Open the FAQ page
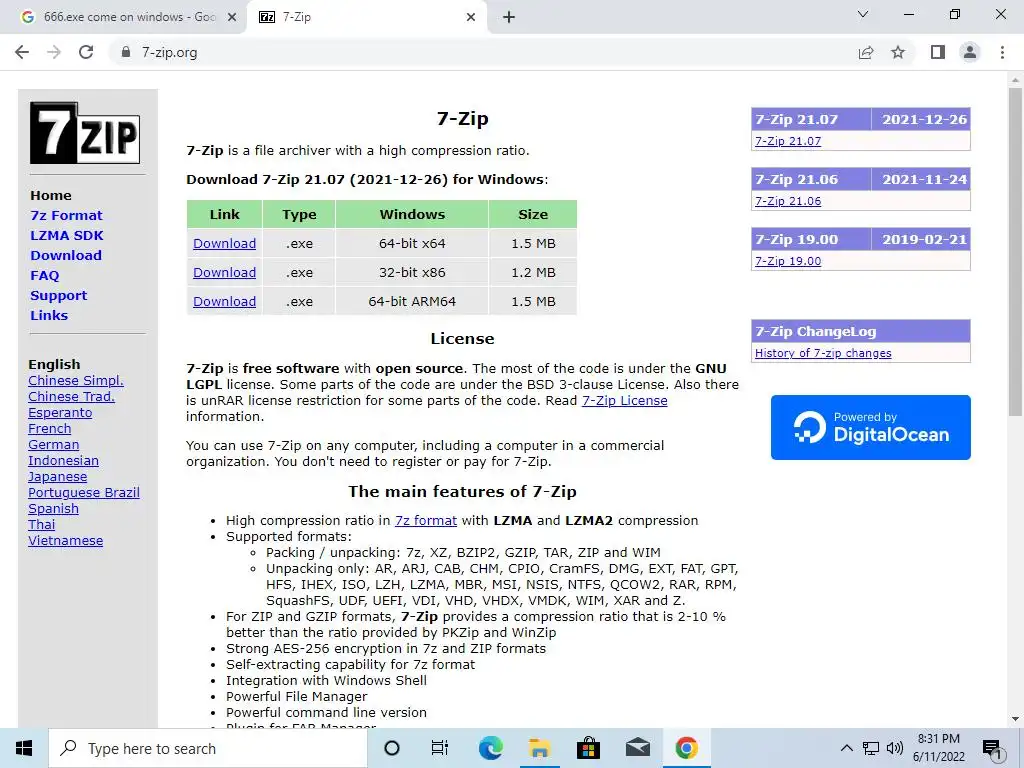Screen dimensions: 1024x768 pyautogui.click(x=44, y=276)
